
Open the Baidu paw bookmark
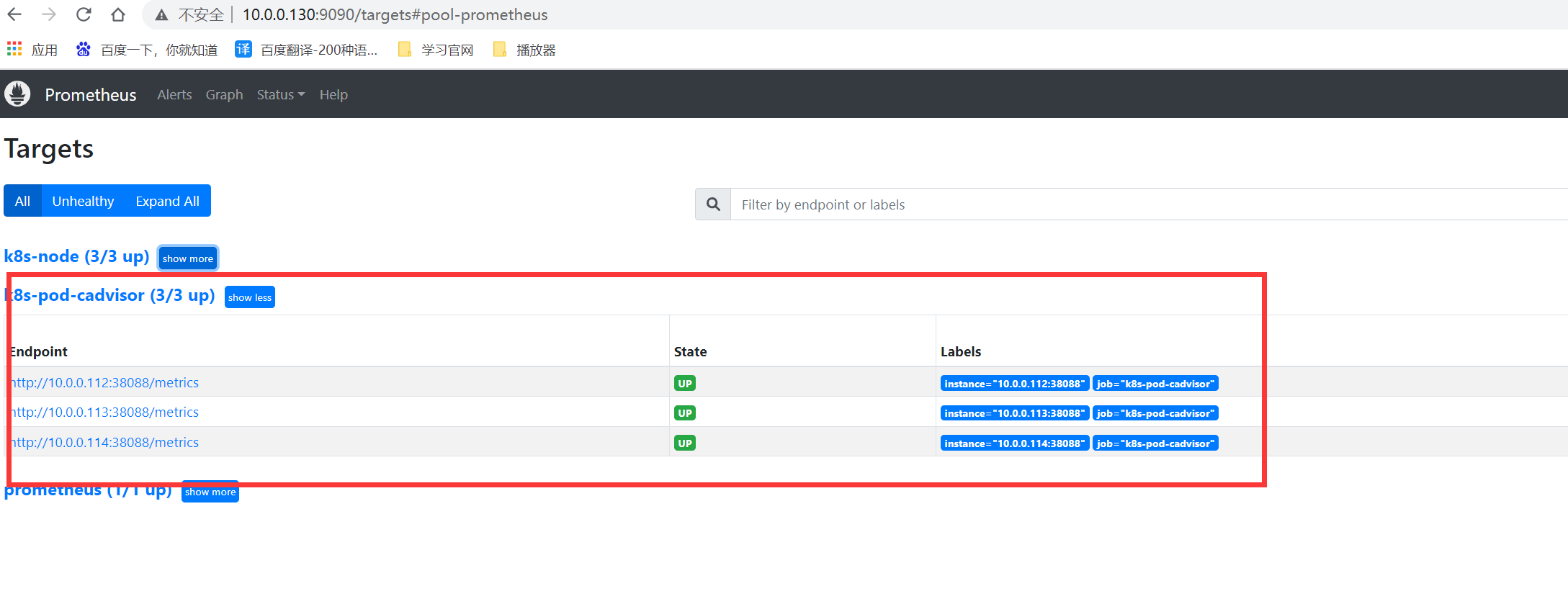click(84, 49)
